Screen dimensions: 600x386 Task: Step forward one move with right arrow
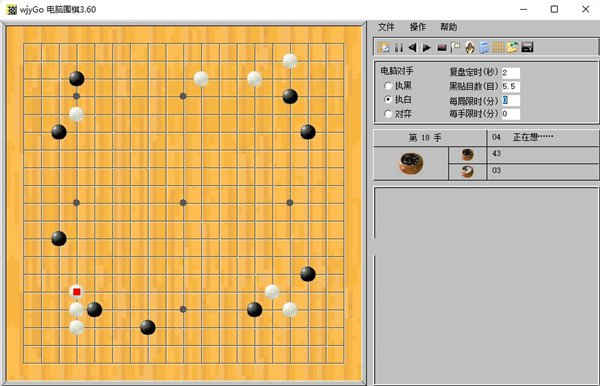tap(426, 47)
